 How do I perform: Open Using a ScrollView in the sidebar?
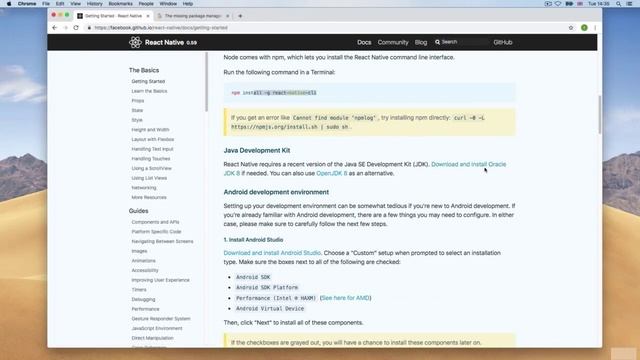pyautogui.click(x=151, y=168)
